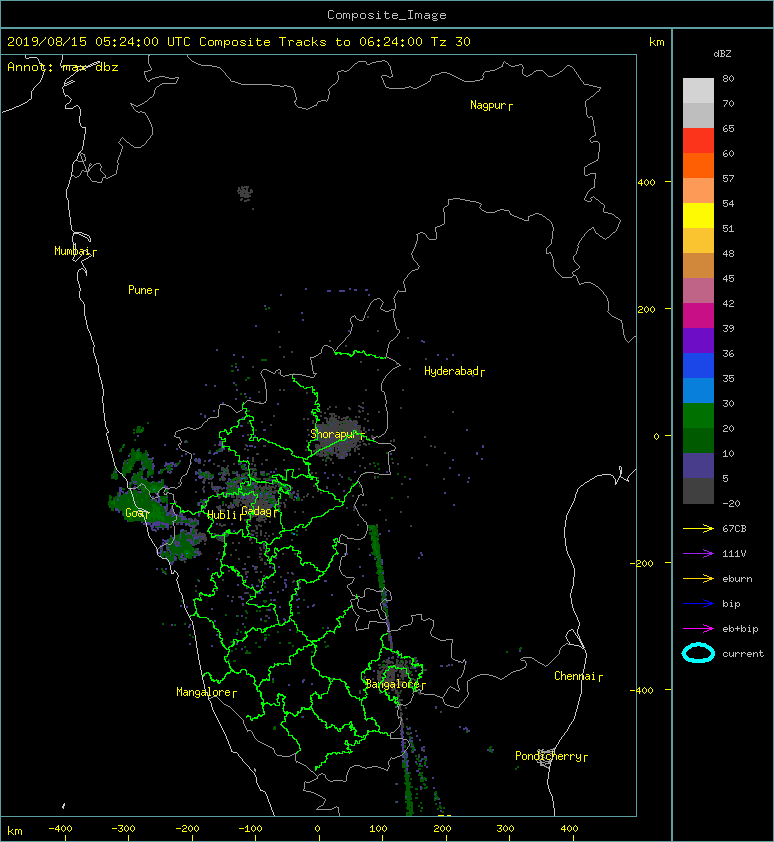Click the 'current' legend label
Screen dimensions: 774x842
tap(743, 654)
